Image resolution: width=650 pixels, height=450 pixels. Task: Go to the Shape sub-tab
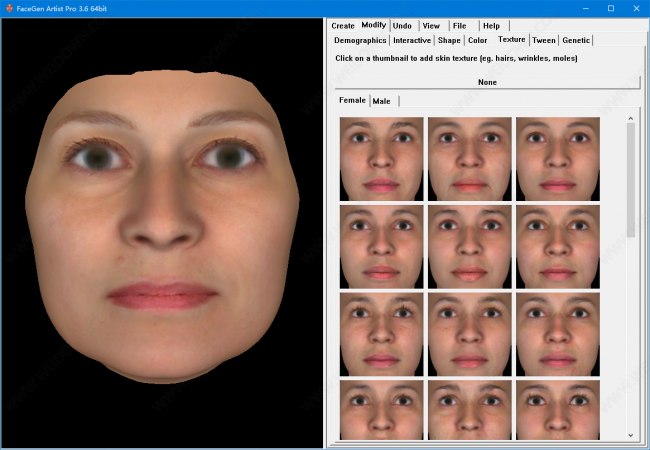[x=449, y=40]
